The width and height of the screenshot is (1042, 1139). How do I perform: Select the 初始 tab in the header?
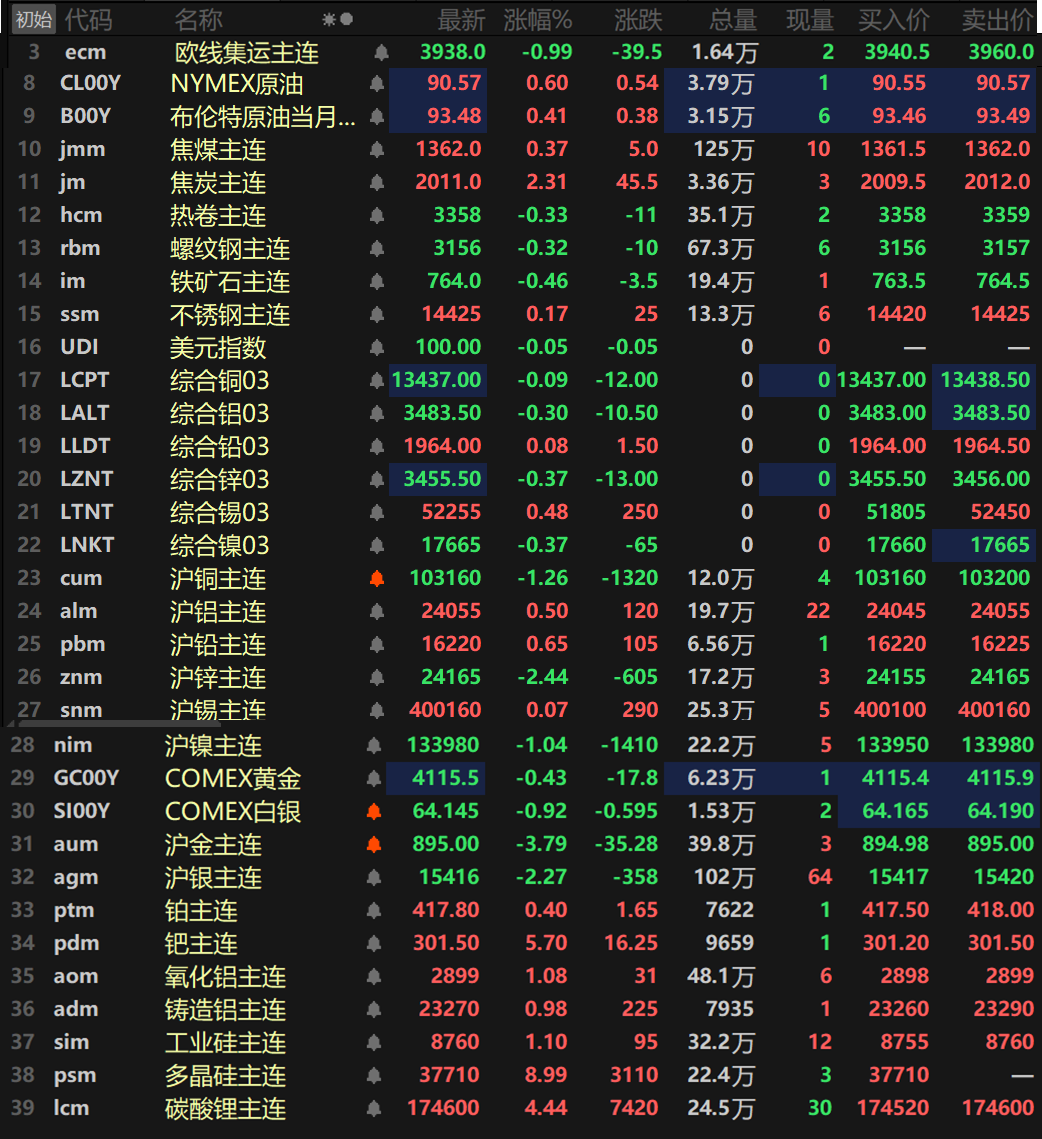pos(33,19)
